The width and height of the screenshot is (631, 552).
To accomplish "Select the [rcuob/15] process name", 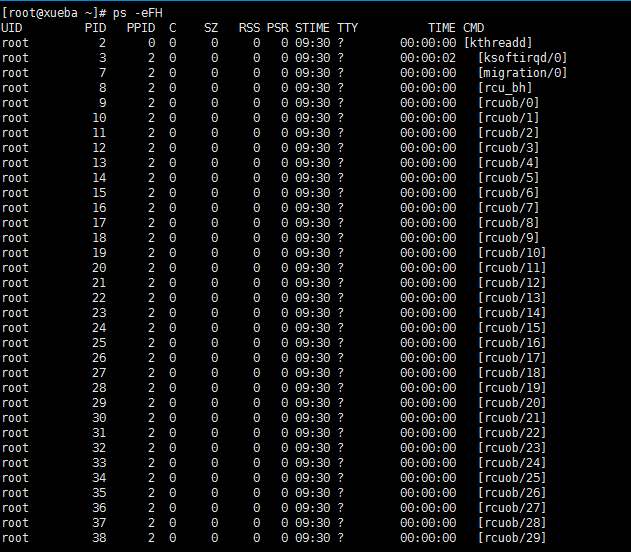I will [x=512, y=328].
